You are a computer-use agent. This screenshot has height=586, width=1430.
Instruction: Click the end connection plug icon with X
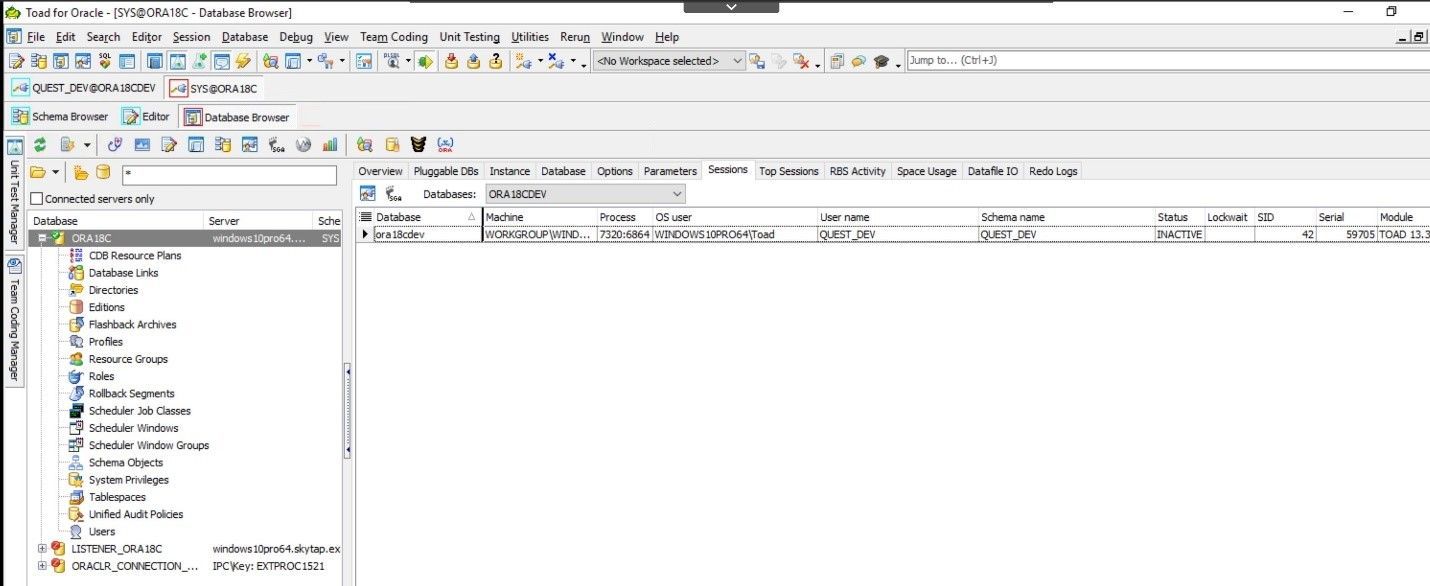pos(555,61)
